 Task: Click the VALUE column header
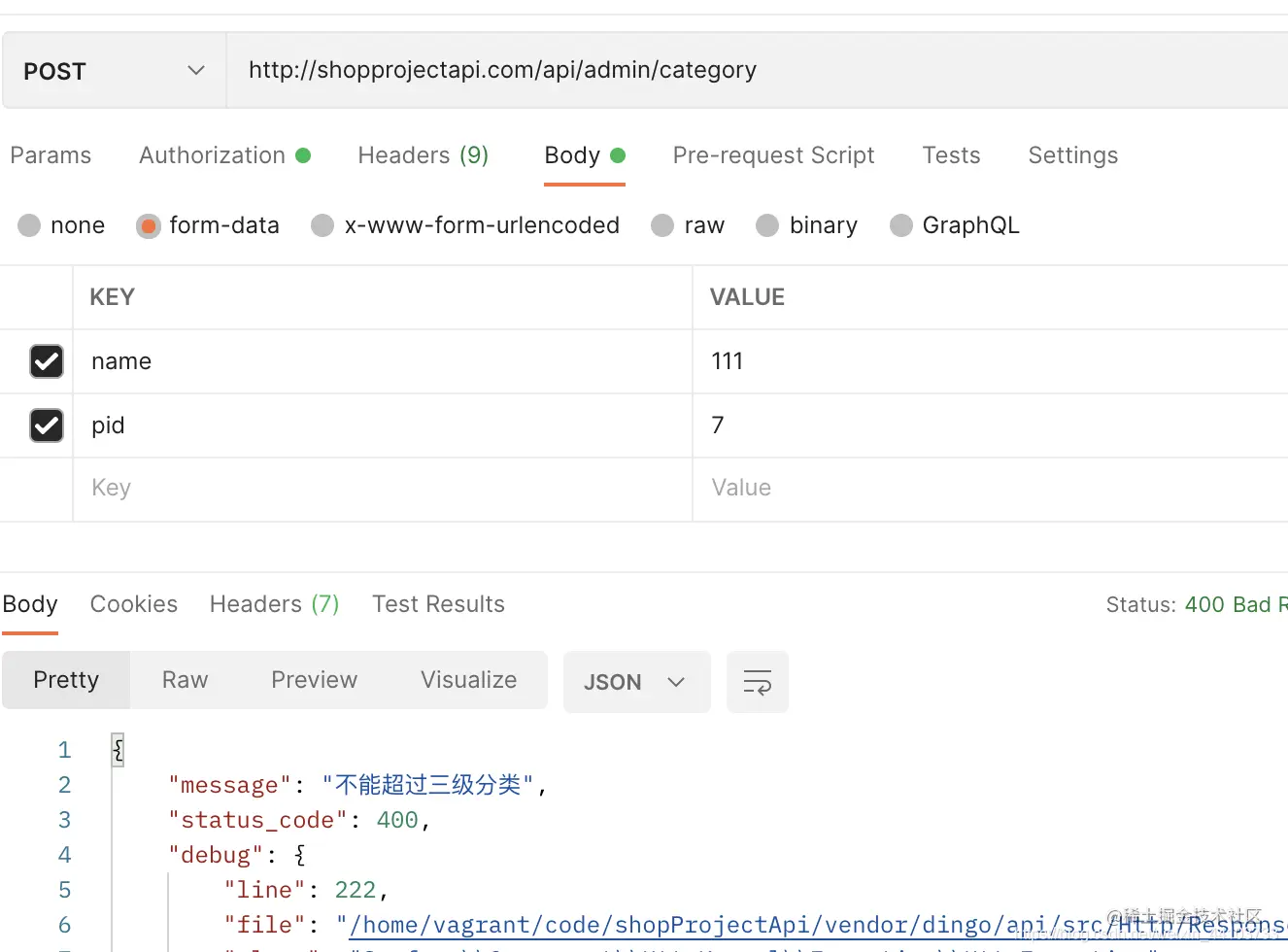pos(747,297)
